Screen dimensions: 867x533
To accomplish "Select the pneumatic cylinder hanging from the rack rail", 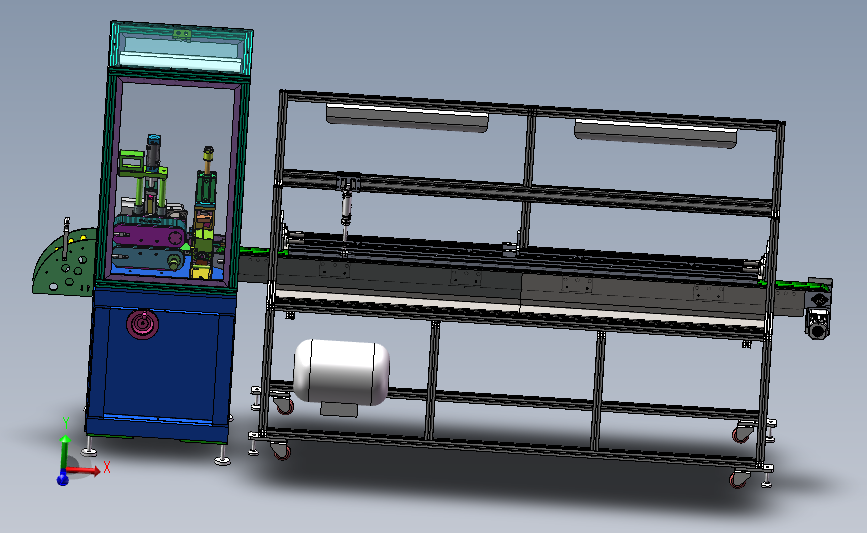I will [x=346, y=210].
